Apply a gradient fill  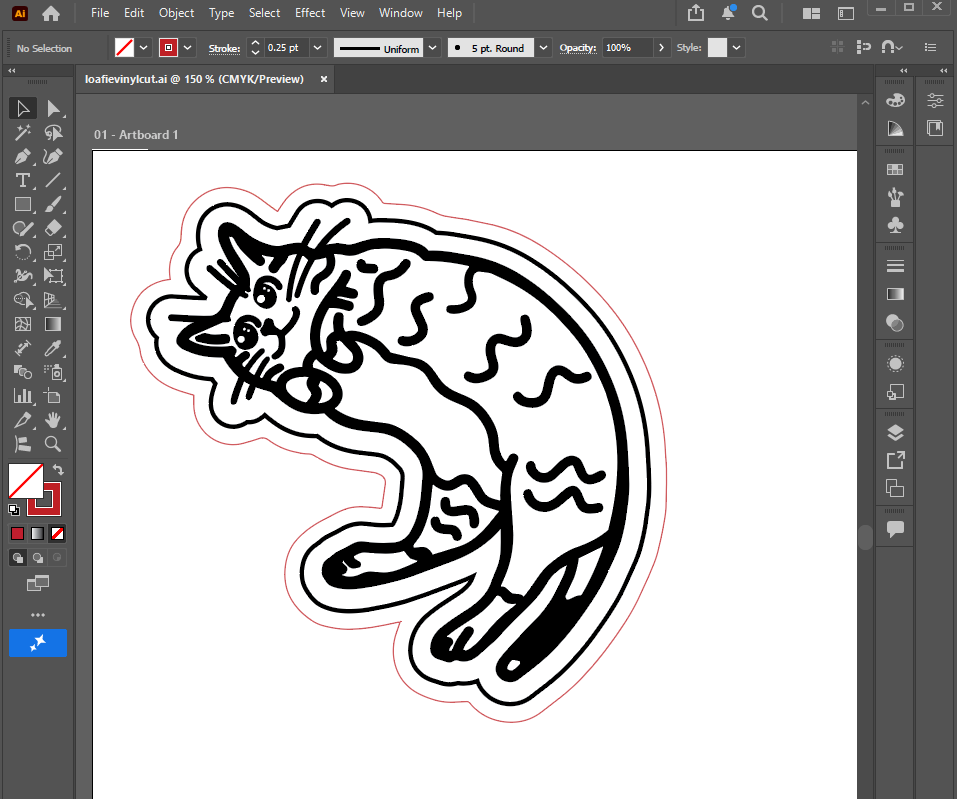click(37, 533)
